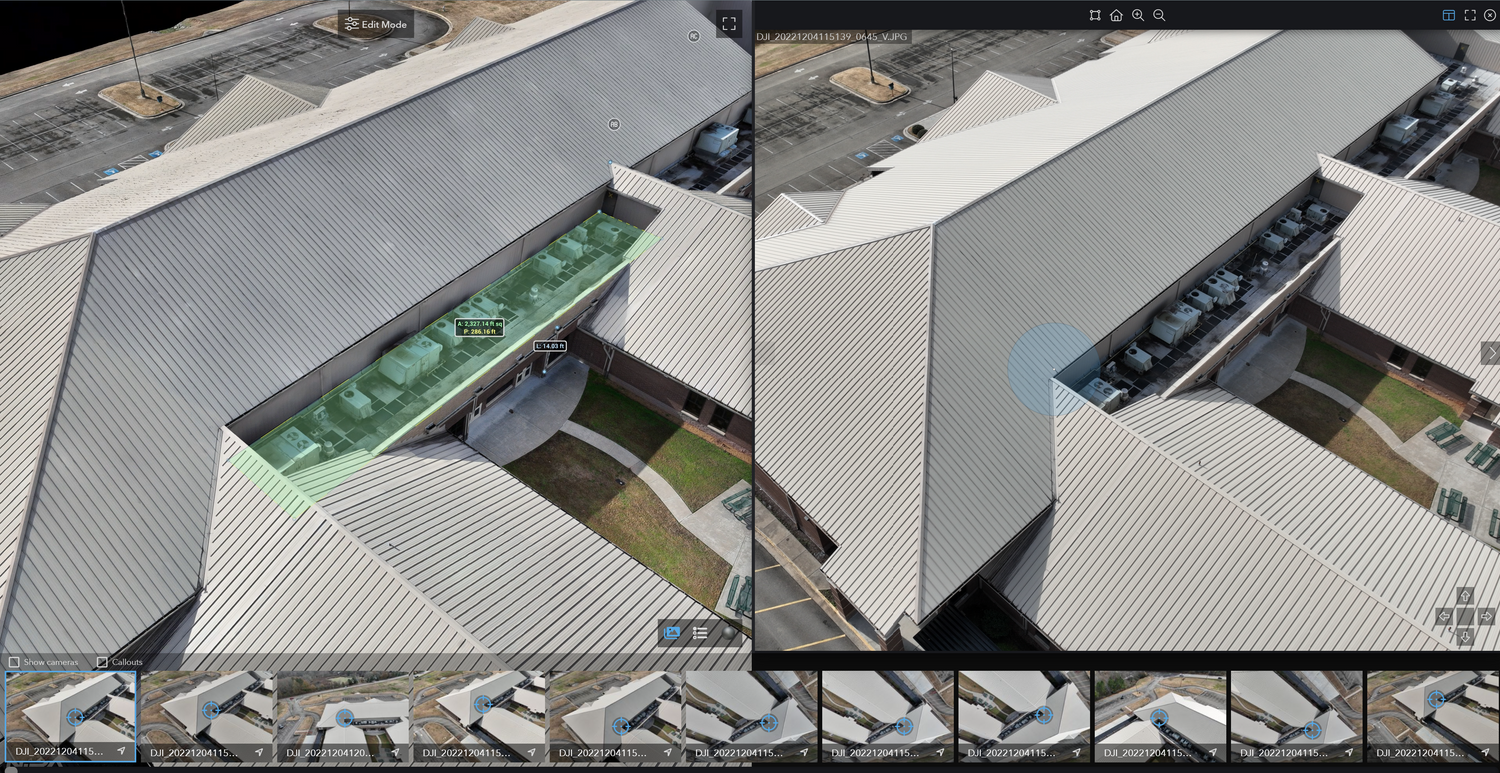Open the split layout view icon
Screen dimensions: 1500x773
point(1449,15)
